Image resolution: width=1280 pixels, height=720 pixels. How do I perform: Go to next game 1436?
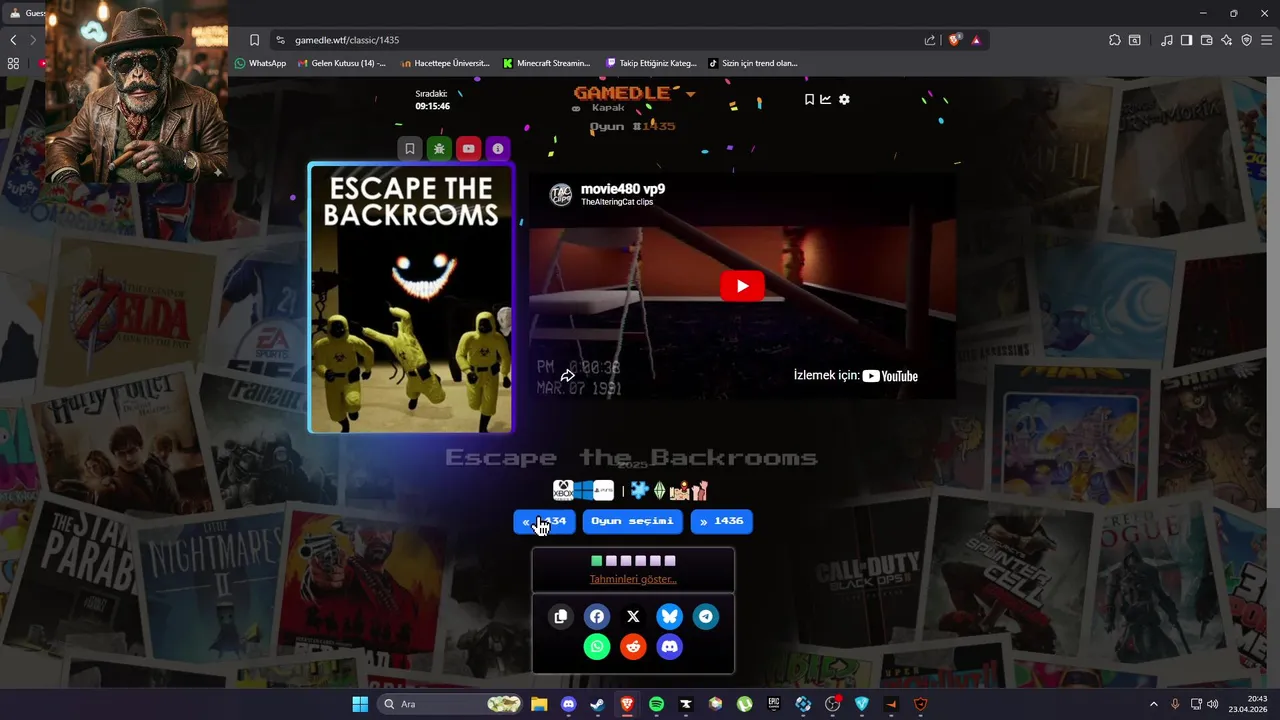(x=721, y=521)
